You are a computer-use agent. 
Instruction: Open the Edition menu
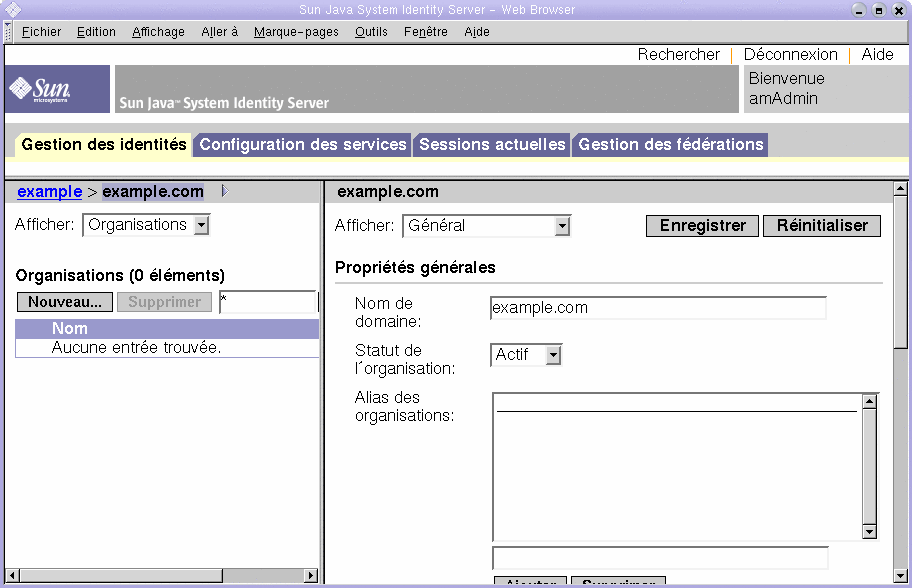click(x=96, y=32)
